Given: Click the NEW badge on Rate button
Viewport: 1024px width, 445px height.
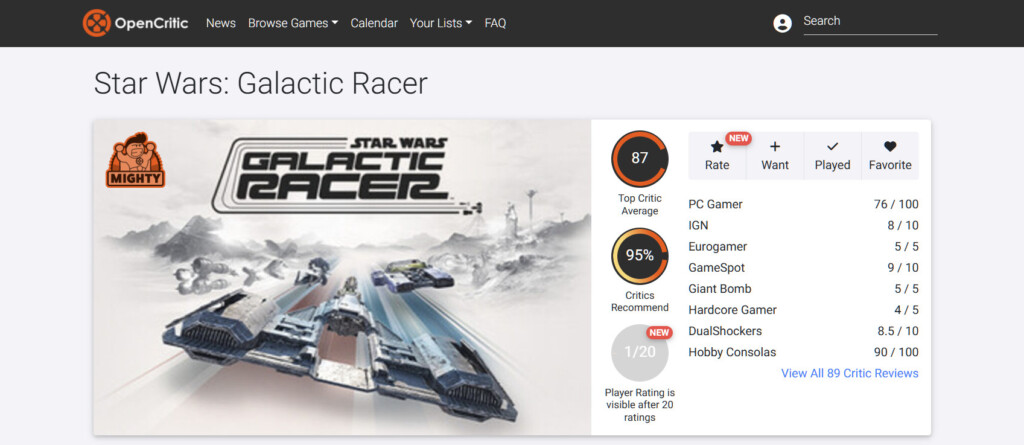Looking at the screenshot, I should [x=738, y=139].
